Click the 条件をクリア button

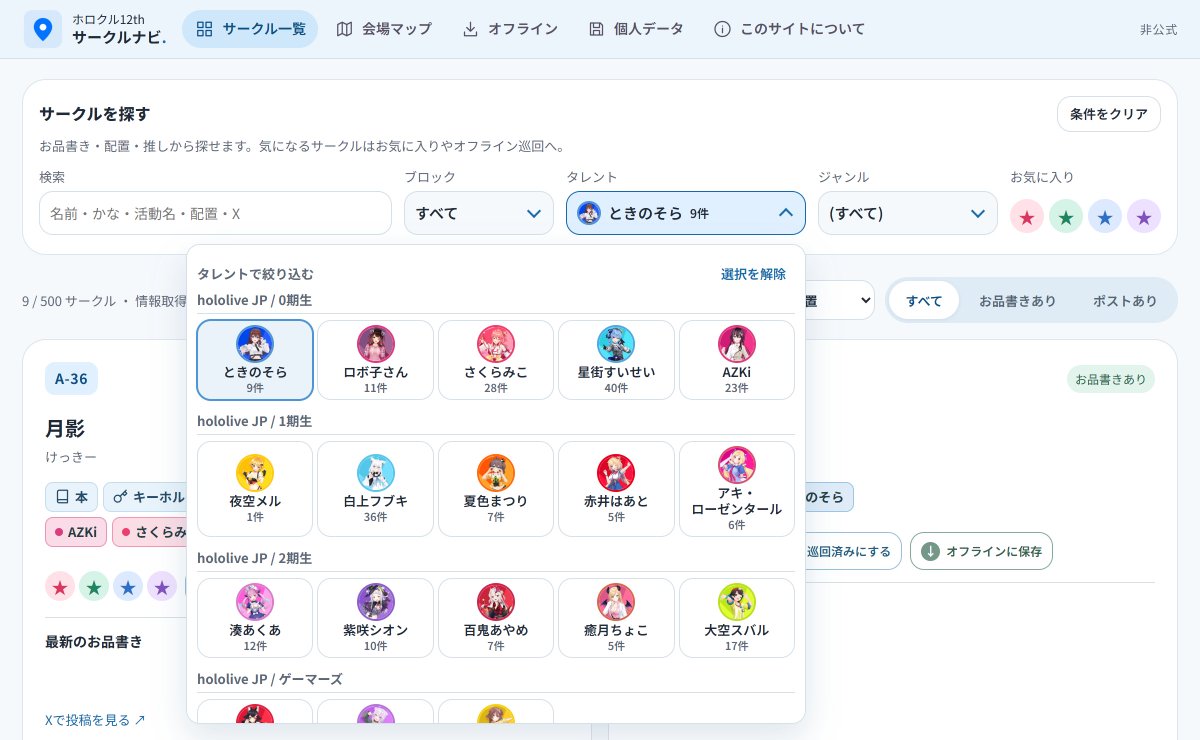pyautogui.click(x=1109, y=114)
